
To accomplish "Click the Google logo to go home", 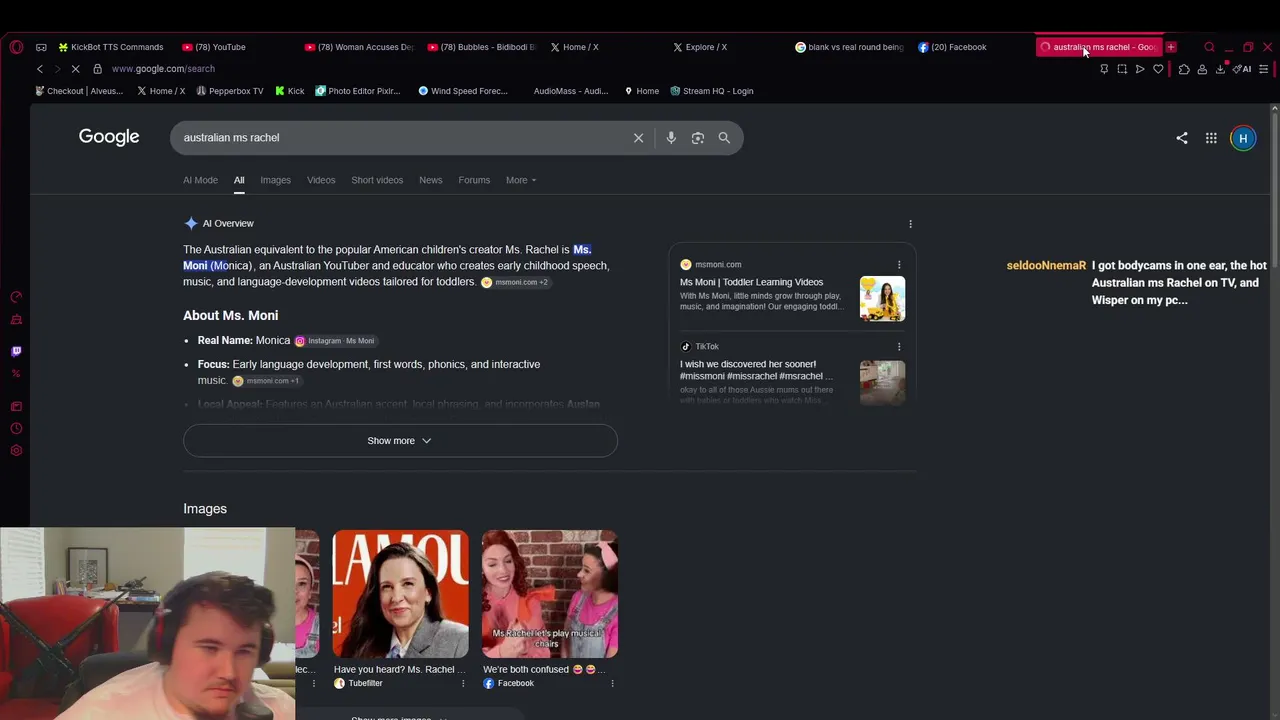I will (x=109, y=137).
